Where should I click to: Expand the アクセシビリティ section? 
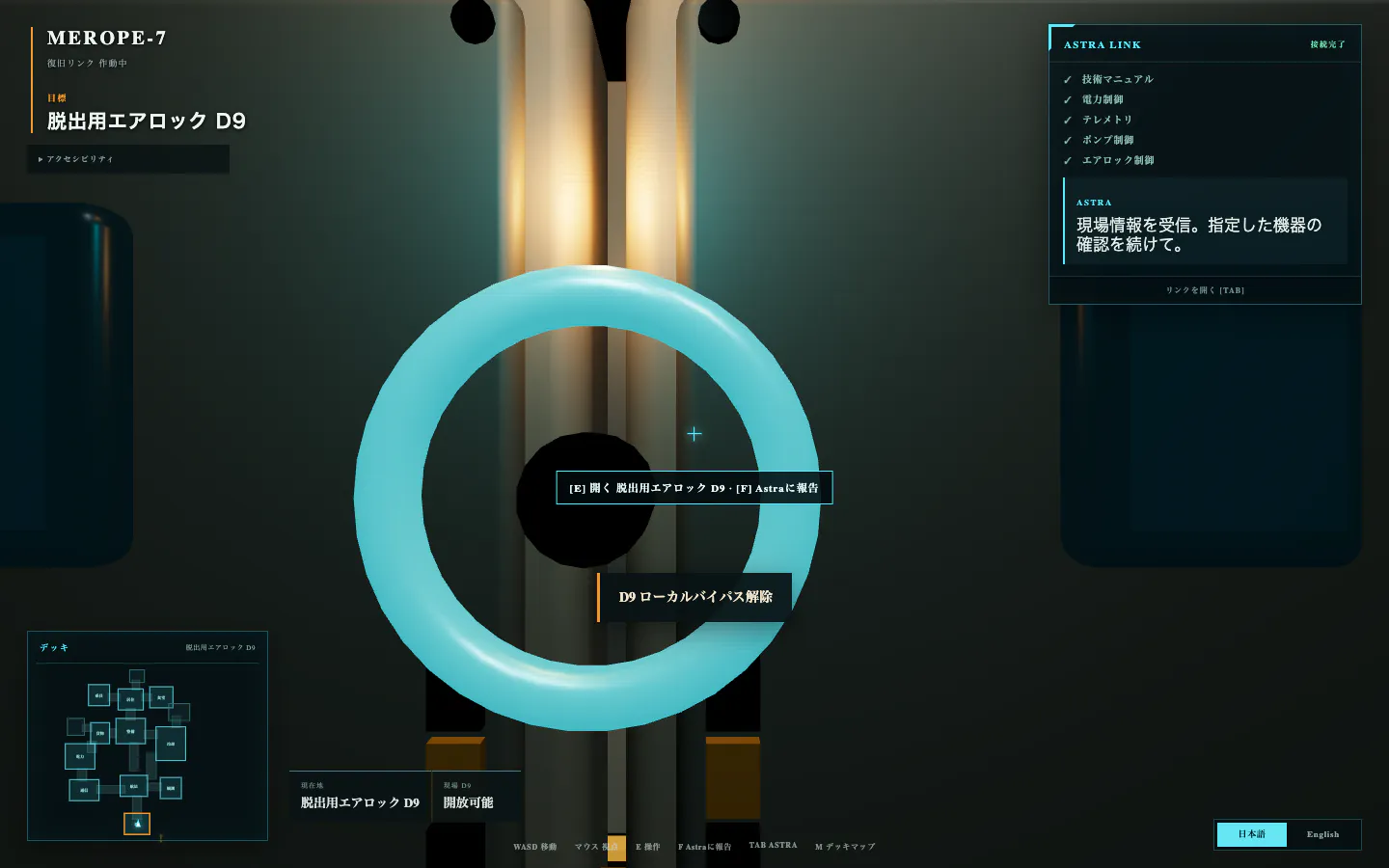(x=127, y=159)
